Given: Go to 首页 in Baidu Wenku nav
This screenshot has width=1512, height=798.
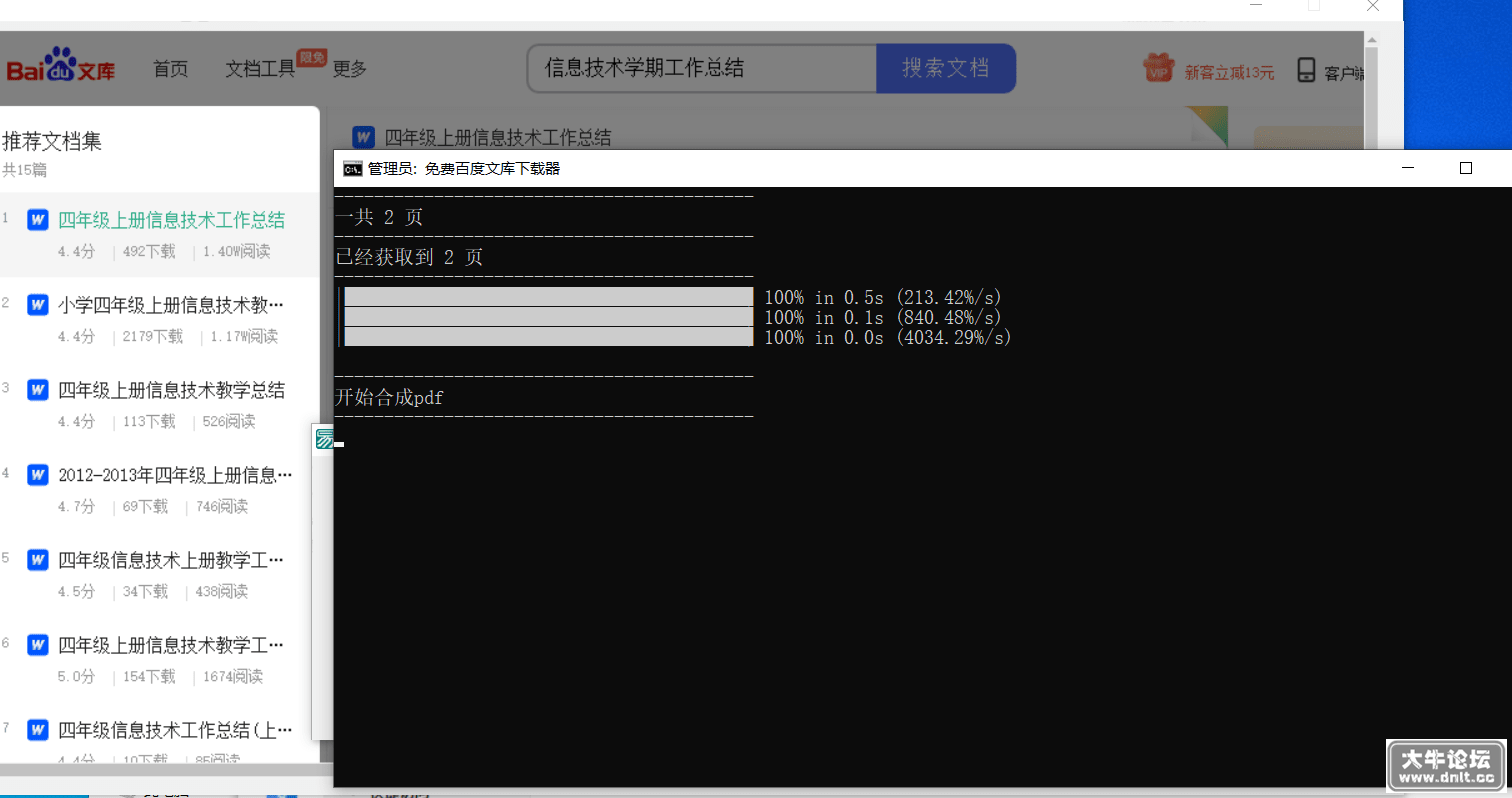Looking at the screenshot, I should tap(170, 69).
